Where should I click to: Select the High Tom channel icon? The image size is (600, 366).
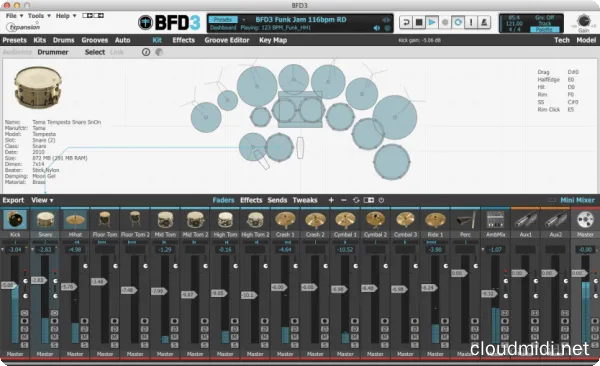(x=225, y=220)
